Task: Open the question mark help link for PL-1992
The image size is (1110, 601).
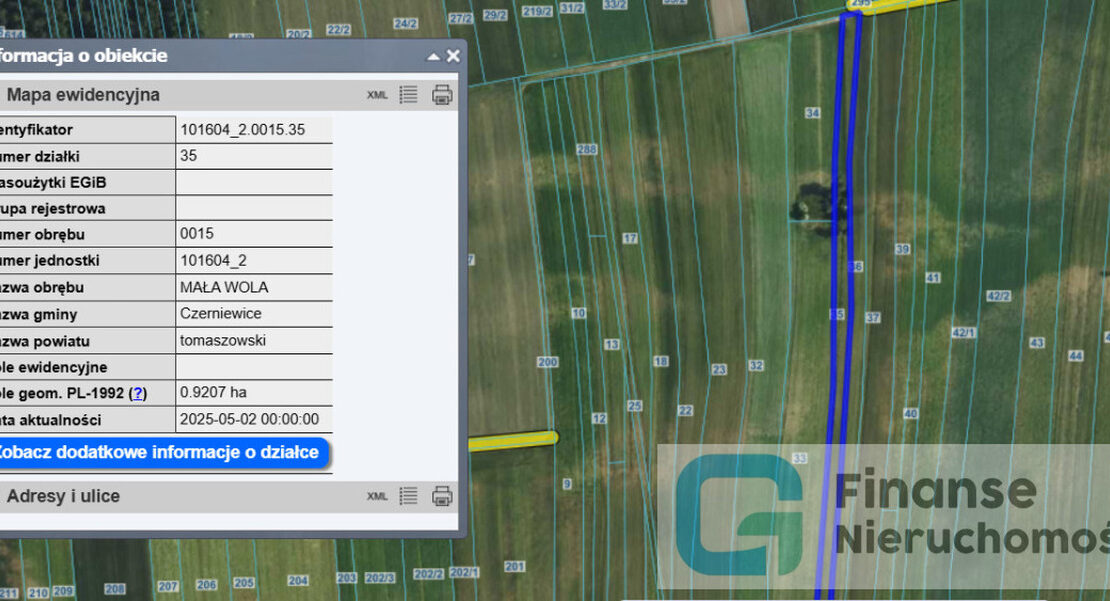Action: [x=138, y=394]
